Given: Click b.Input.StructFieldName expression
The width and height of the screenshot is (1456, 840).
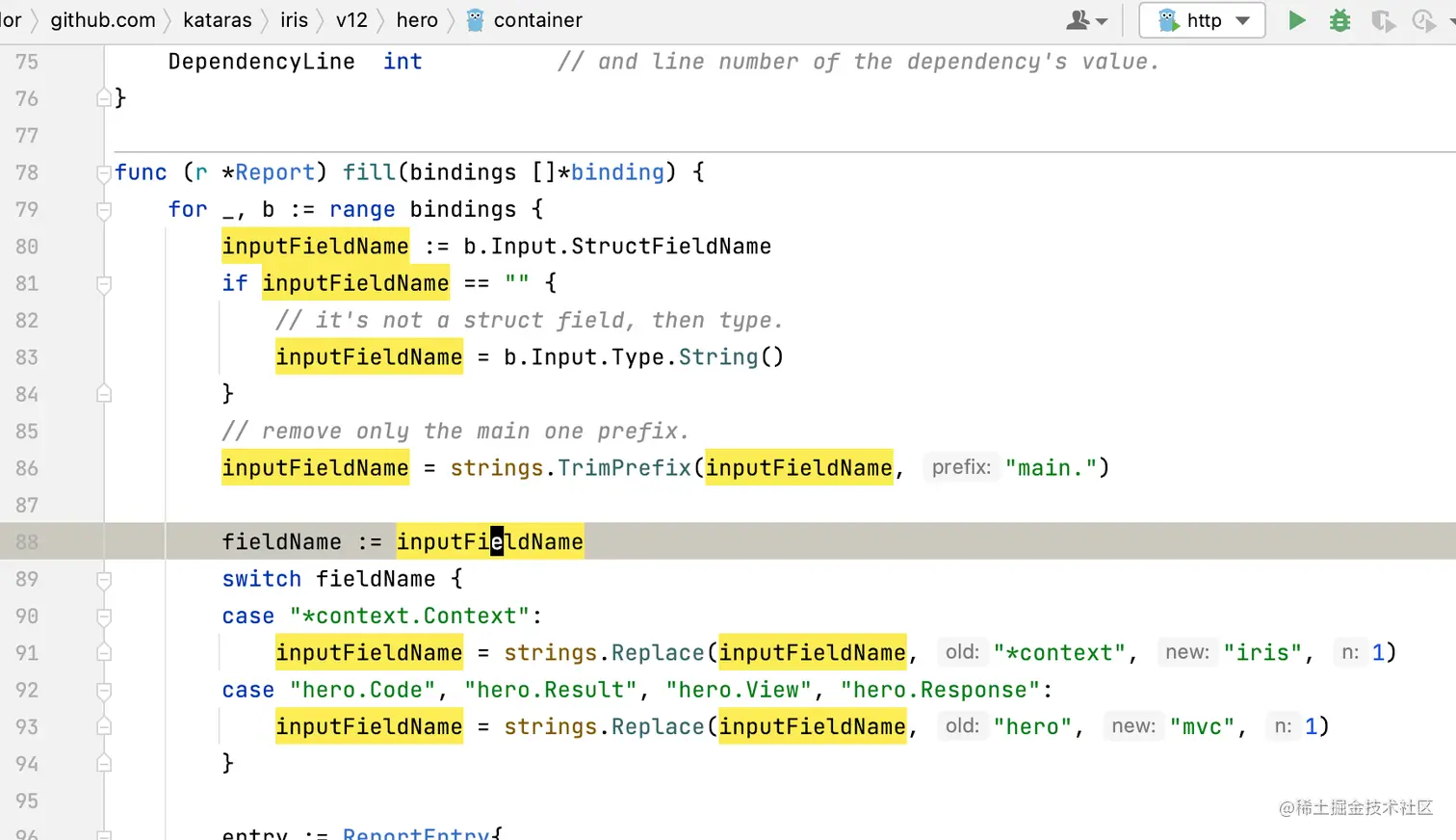Looking at the screenshot, I should pos(617,247).
